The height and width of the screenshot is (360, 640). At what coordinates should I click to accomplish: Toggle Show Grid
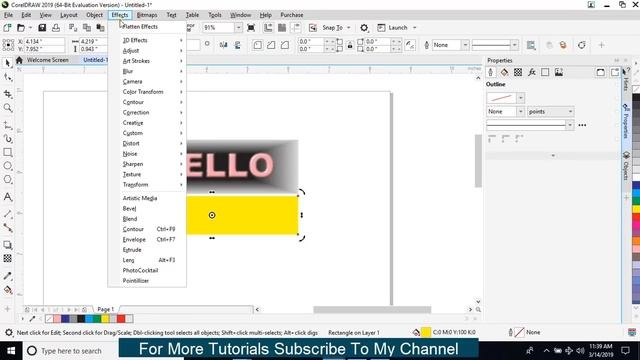282,28
